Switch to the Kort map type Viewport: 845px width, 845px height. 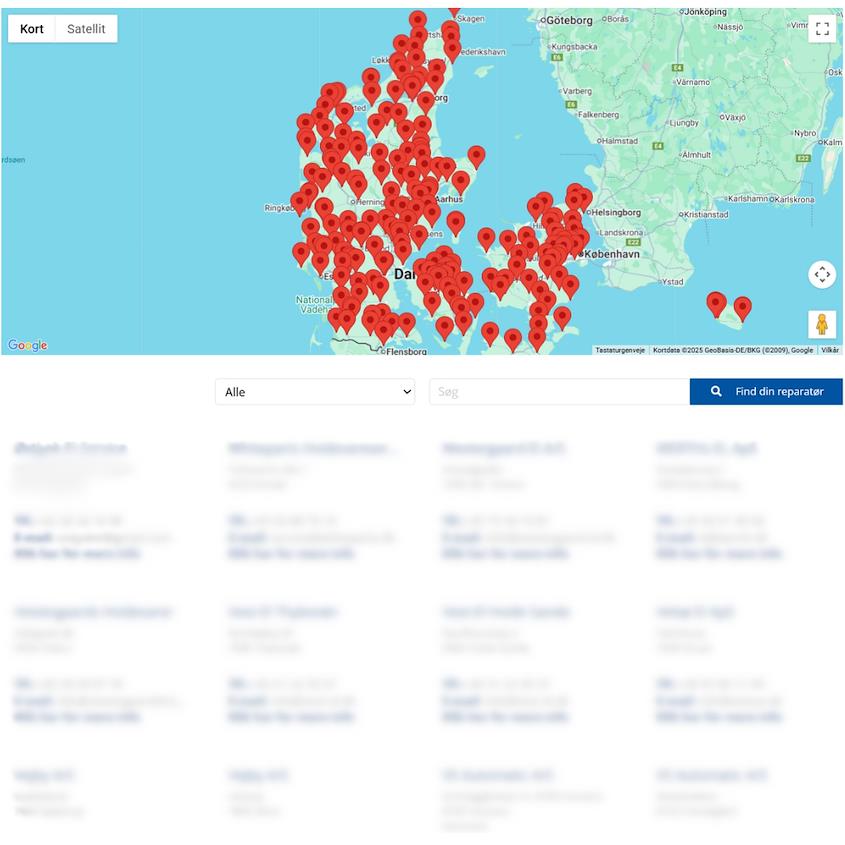click(x=32, y=29)
